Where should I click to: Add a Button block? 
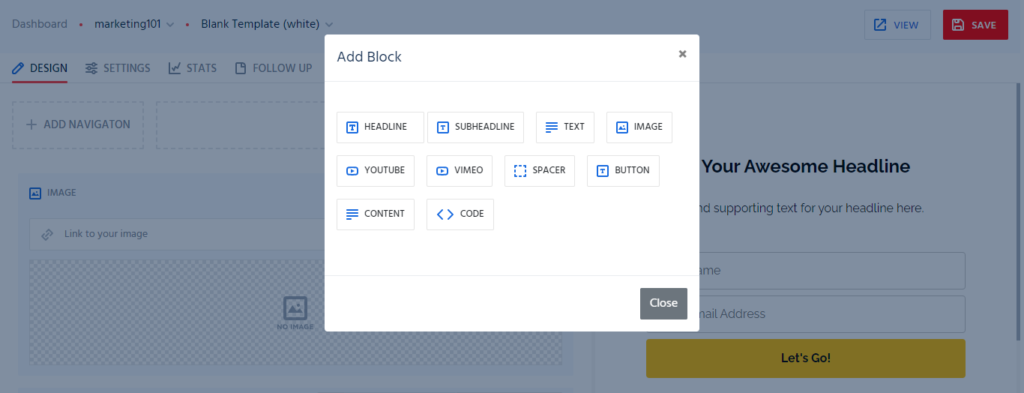point(623,171)
